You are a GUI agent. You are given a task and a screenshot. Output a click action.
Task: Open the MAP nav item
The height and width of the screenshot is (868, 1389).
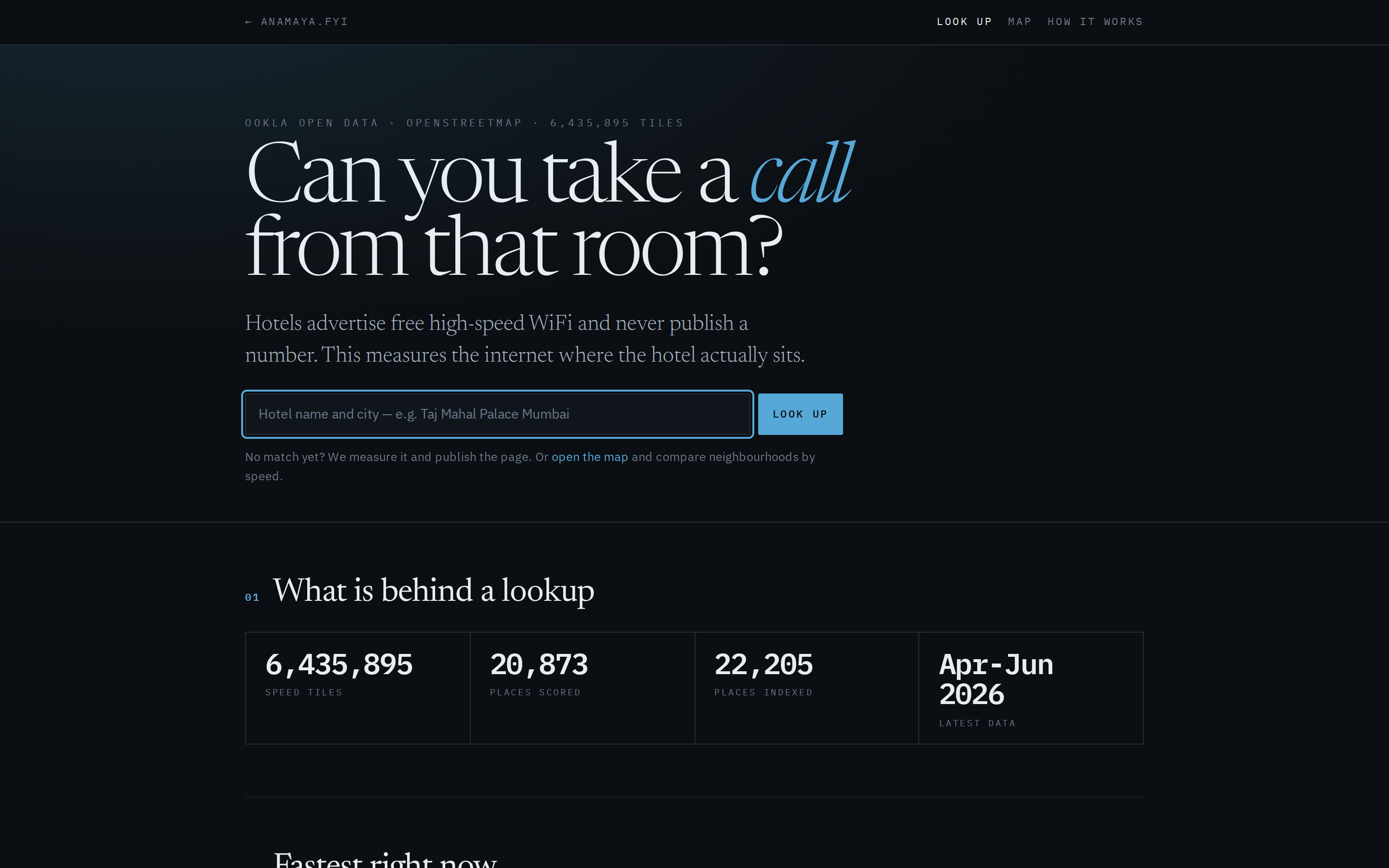1020,22
